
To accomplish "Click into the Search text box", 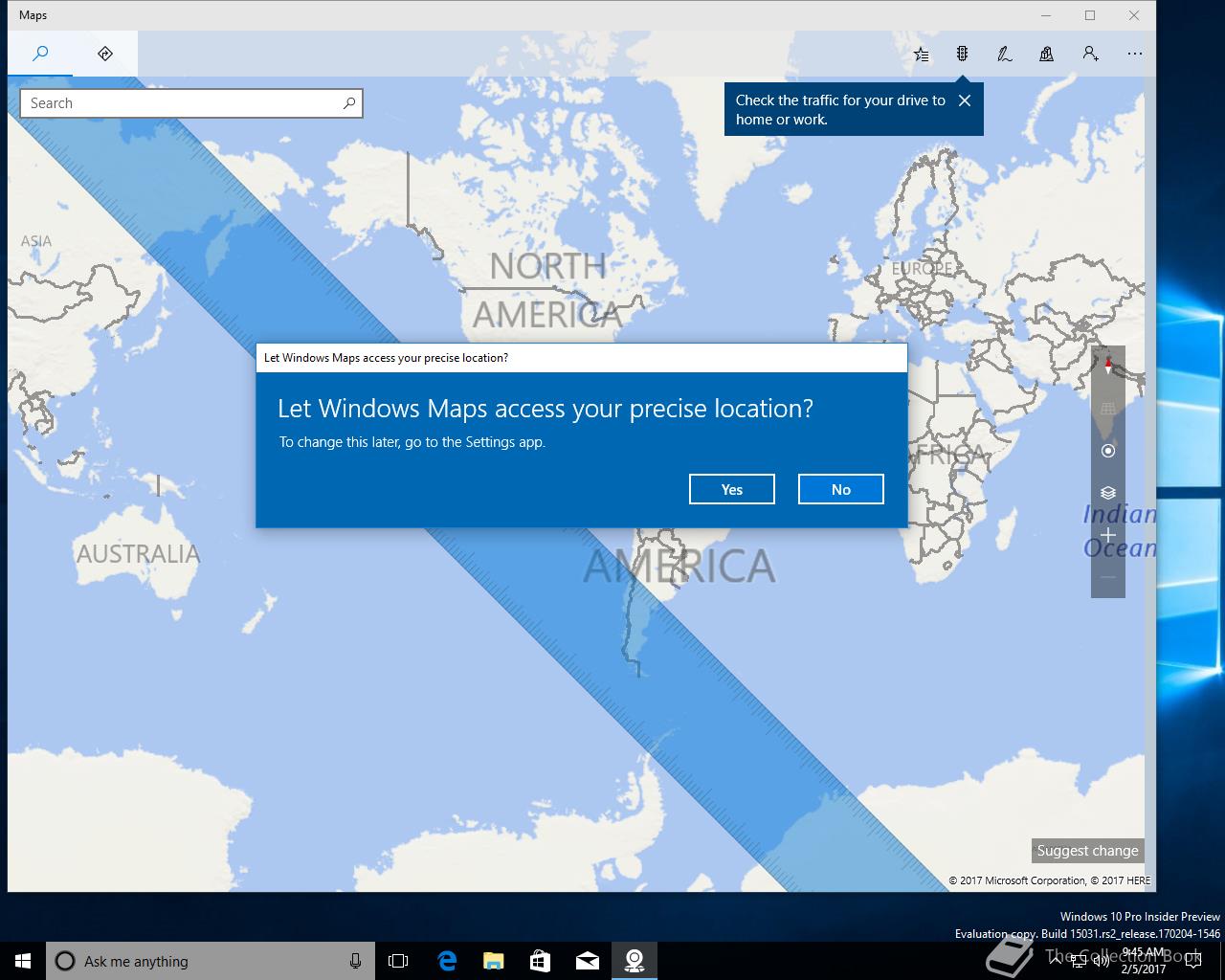I will pyautogui.click(x=191, y=103).
